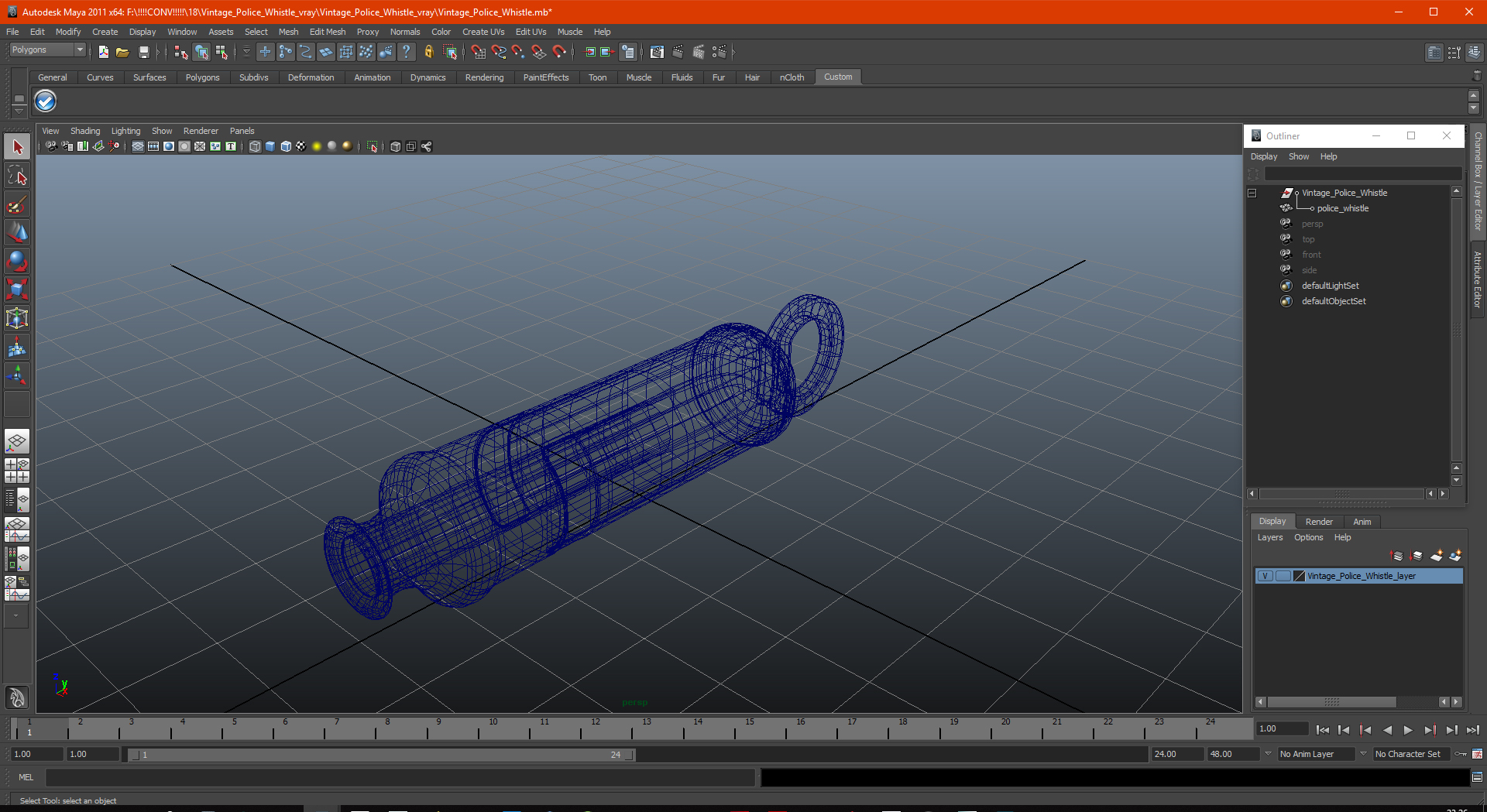
Task: Collapse Vintage_Police_Whistle in Outliner
Action: point(1252,193)
